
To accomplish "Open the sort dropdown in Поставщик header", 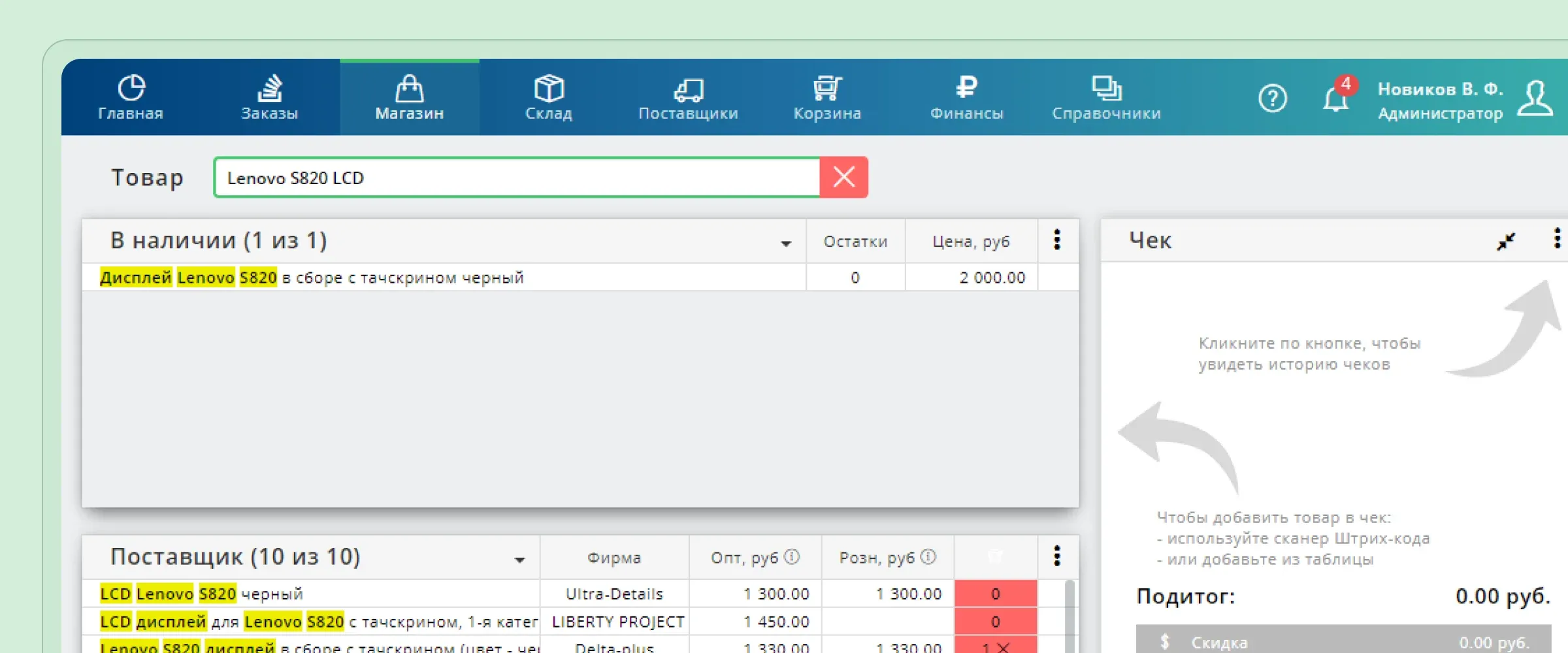I will [x=519, y=559].
